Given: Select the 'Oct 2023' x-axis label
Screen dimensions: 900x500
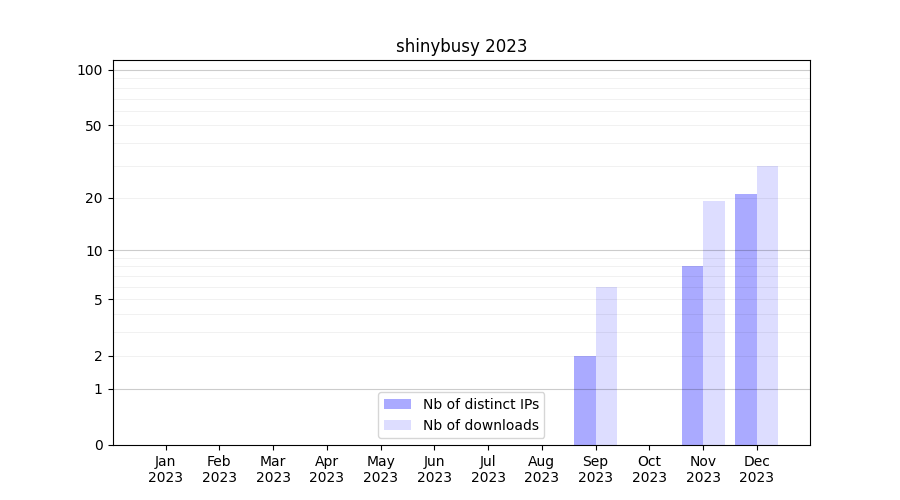Looking at the screenshot, I should 649,469.
